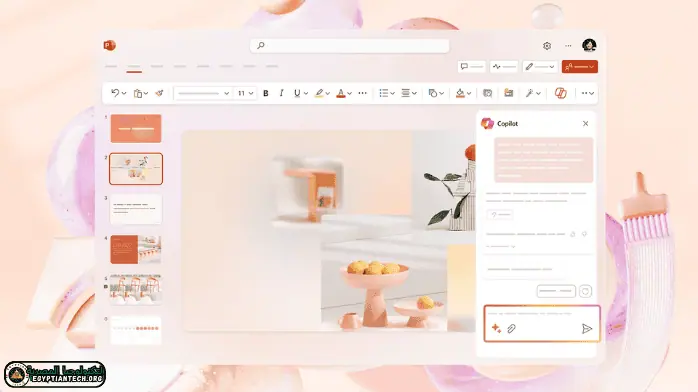Expand the highlight color arrow
Screen dimensions: 698x392
(x=328, y=93)
